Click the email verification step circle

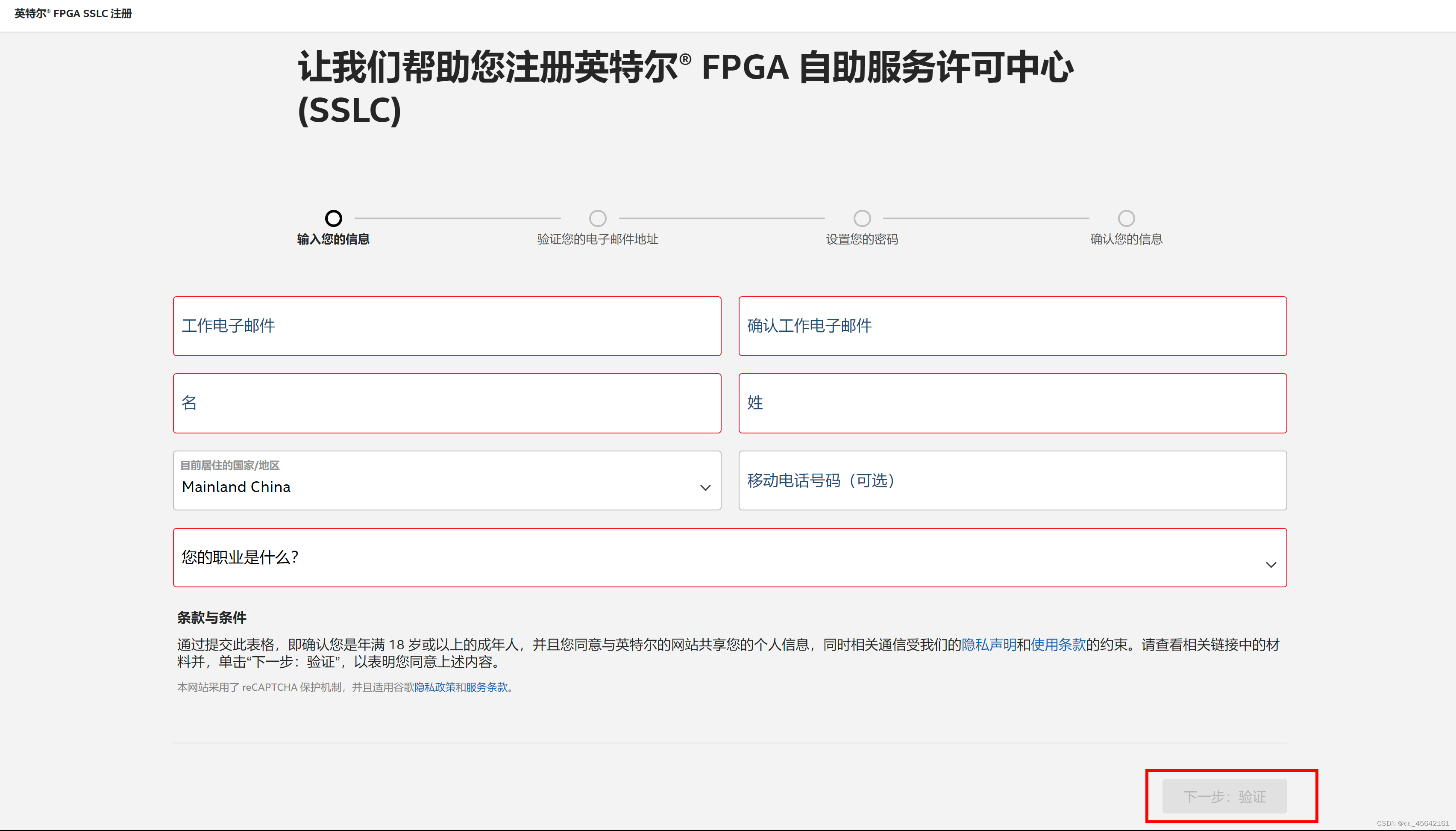pyautogui.click(x=597, y=218)
